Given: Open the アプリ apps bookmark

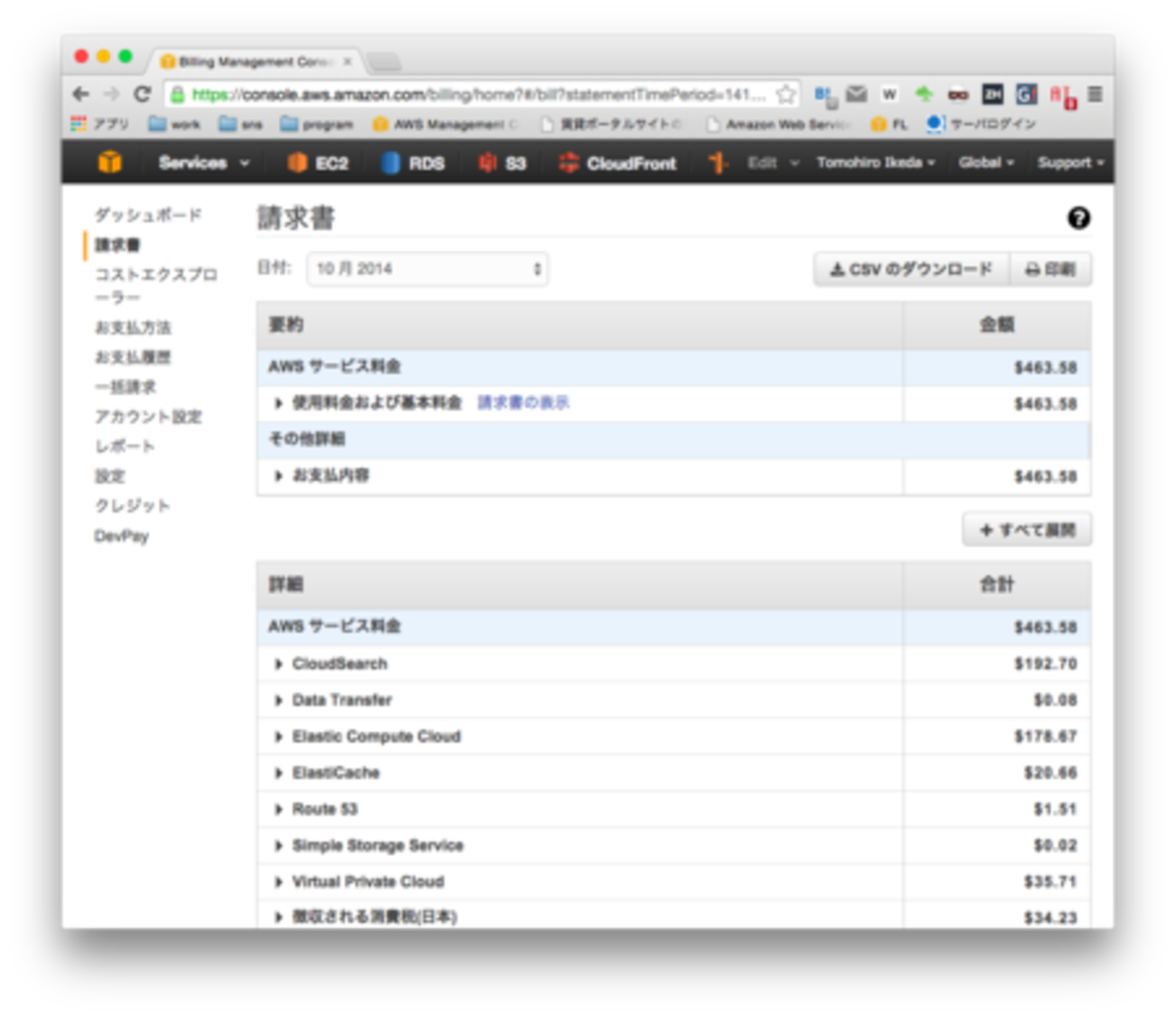Looking at the screenshot, I should coord(100,124).
